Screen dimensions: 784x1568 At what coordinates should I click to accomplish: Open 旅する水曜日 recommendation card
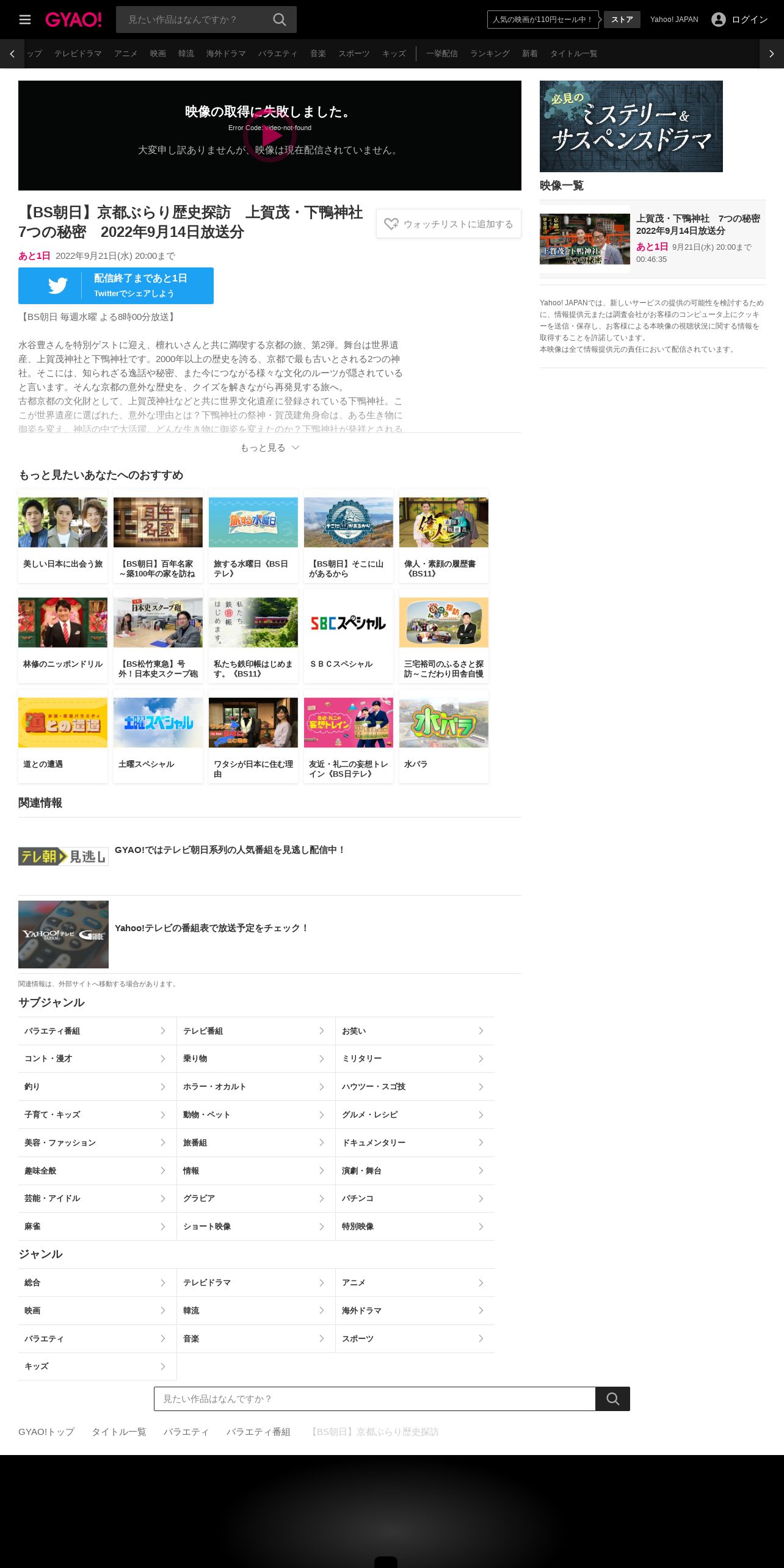(253, 536)
